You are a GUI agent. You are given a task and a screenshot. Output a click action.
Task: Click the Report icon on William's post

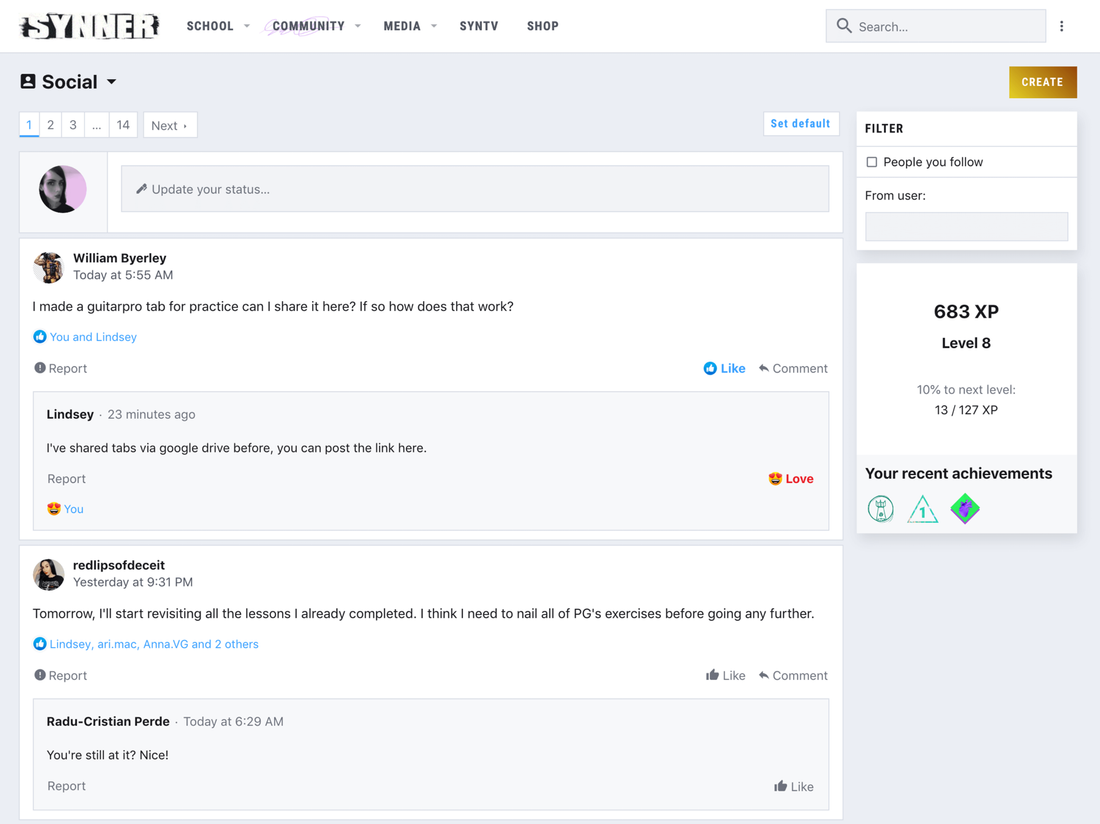point(39,368)
